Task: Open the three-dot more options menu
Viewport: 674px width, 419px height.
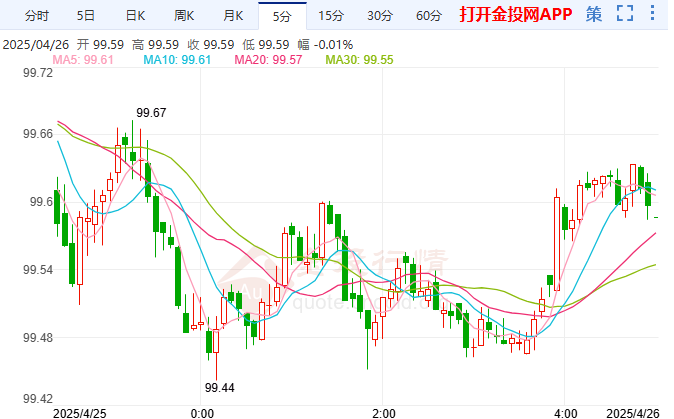Action: click(x=653, y=13)
